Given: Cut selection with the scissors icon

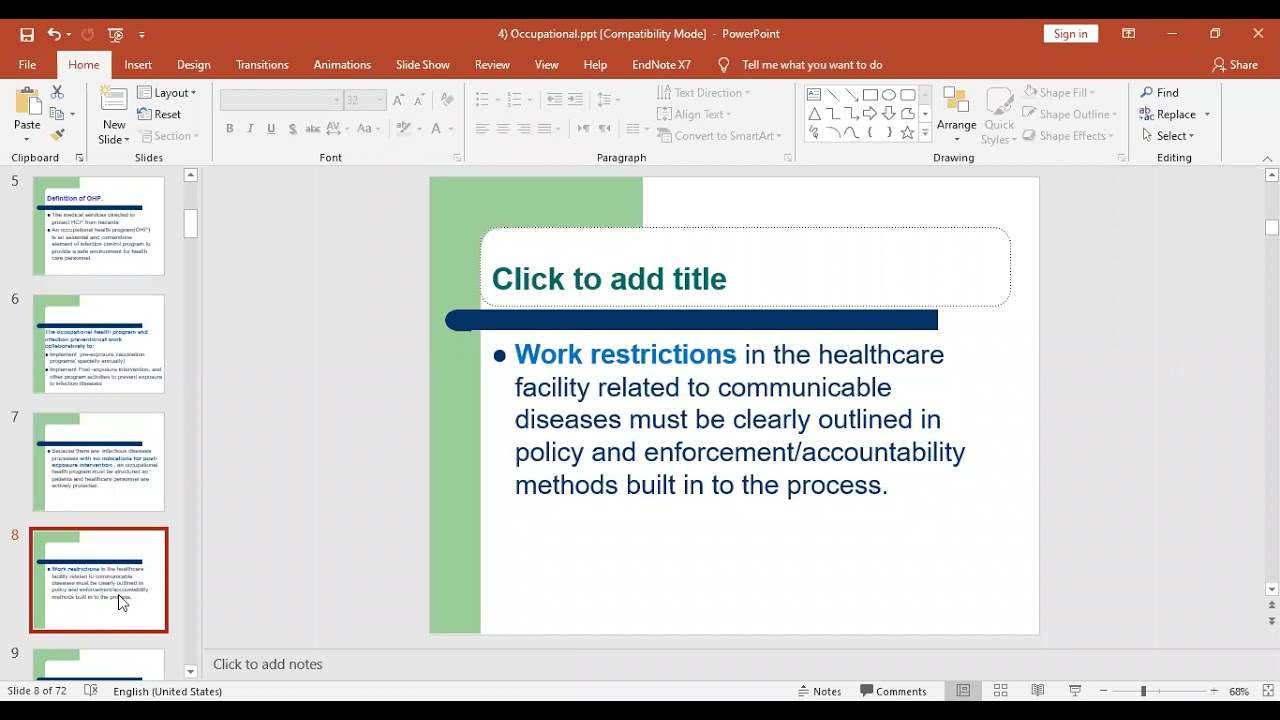Looking at the screenshot, I should point(57,92).
